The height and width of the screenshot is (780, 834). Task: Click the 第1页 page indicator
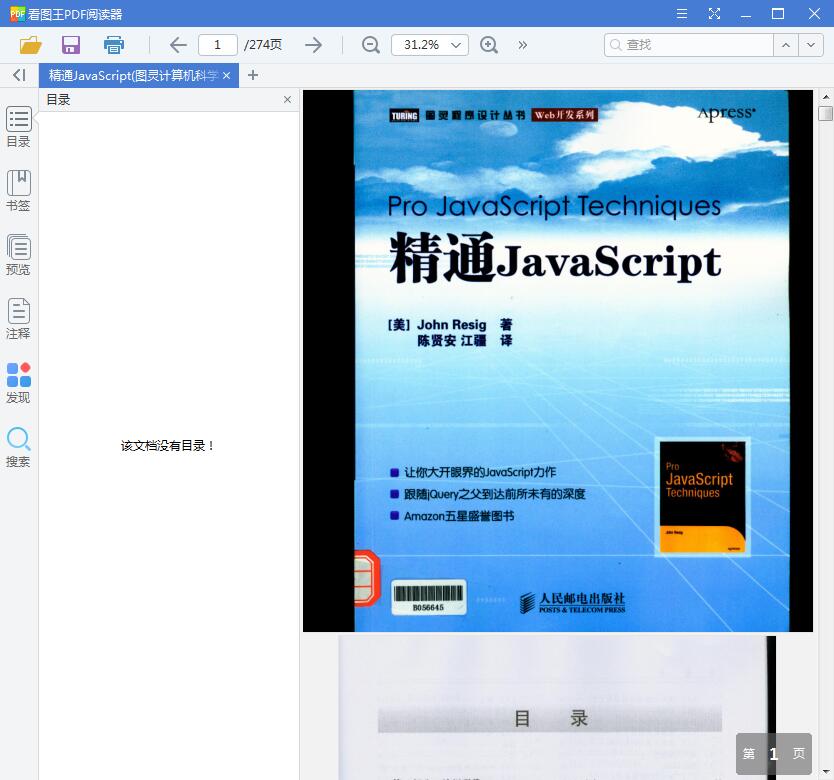click(773, 753)
